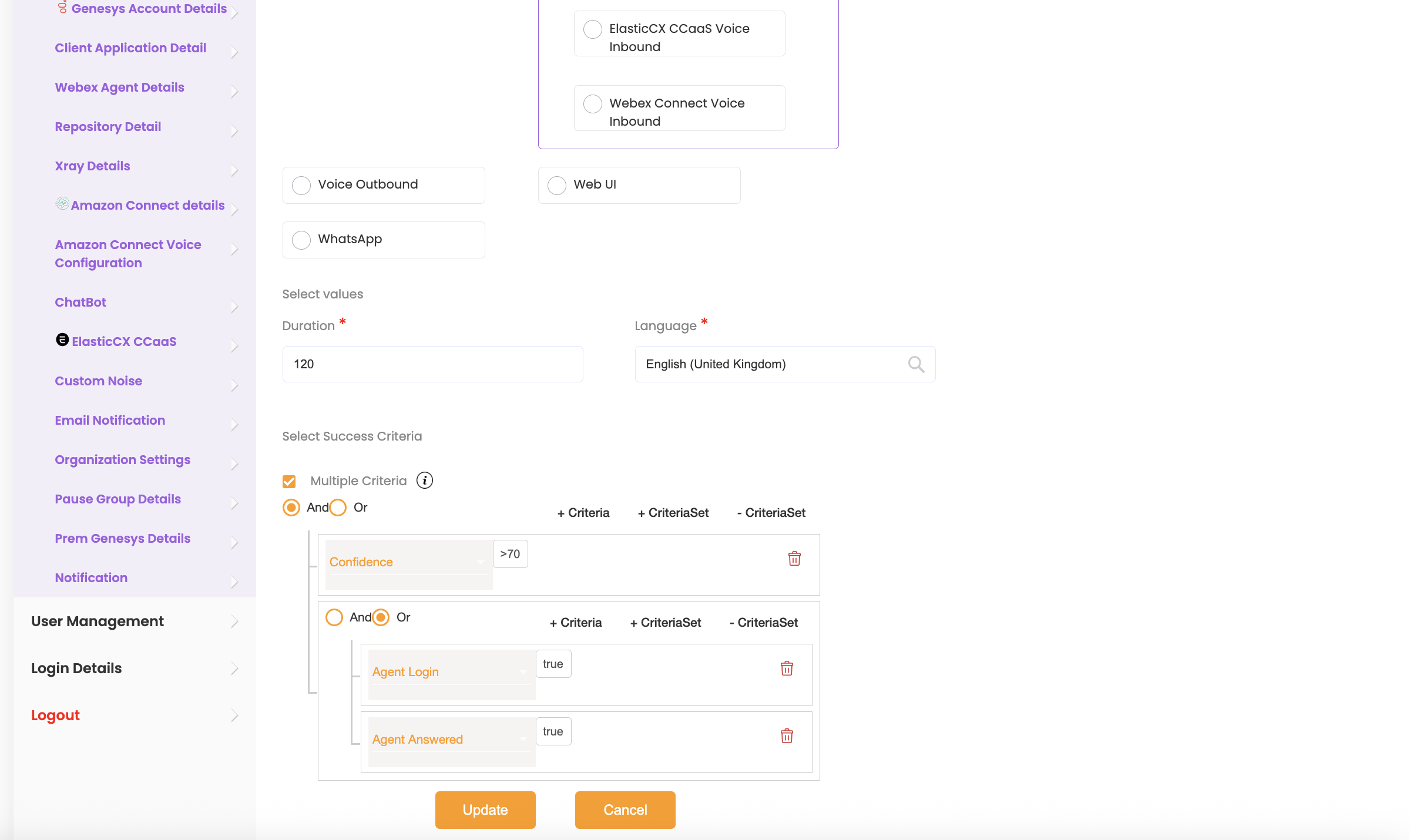Expand the User Management menu chevron
The height and width of the screenshot is (840, 1410).
234,621
